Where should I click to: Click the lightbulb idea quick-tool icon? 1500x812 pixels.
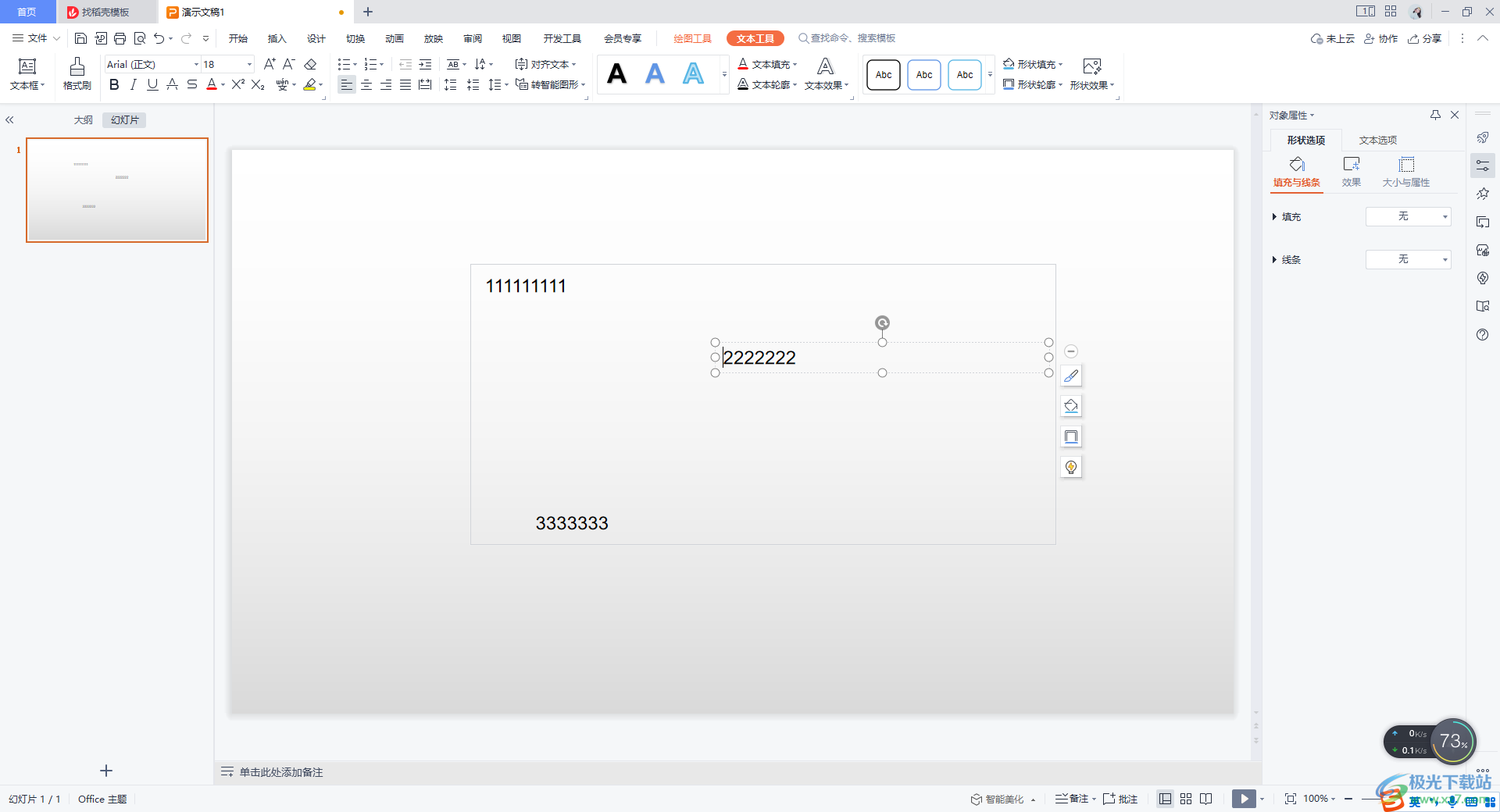pyautogui.click(x=1071, y=467)
